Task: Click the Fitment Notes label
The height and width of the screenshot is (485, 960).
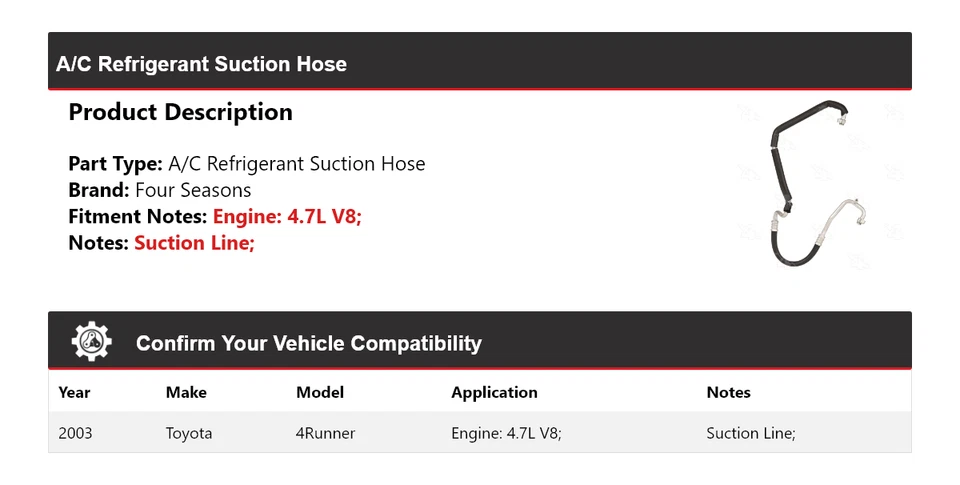Action: (x=138, y=216)
